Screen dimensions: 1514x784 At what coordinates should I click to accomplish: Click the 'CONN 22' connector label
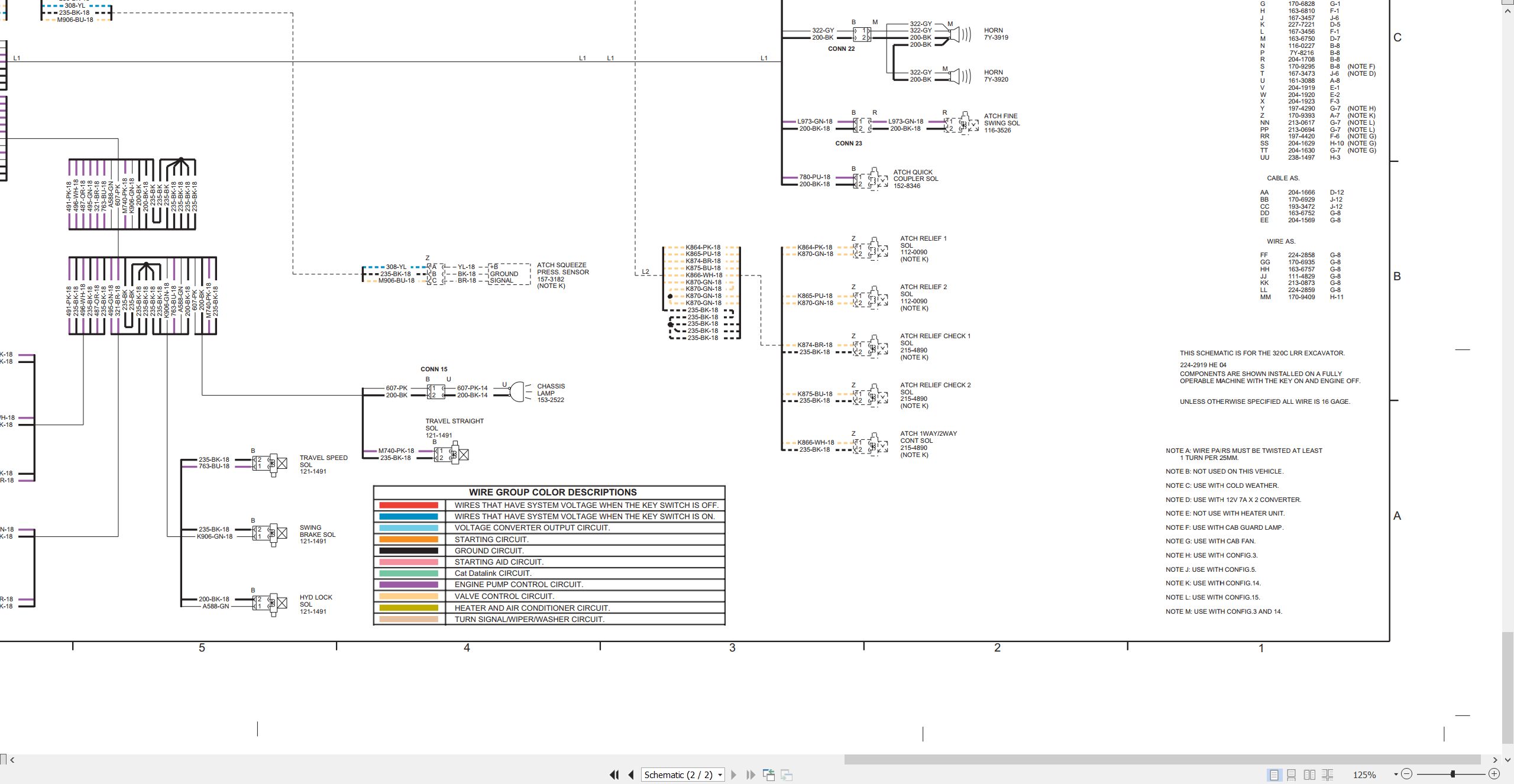[x=841, y=49]
